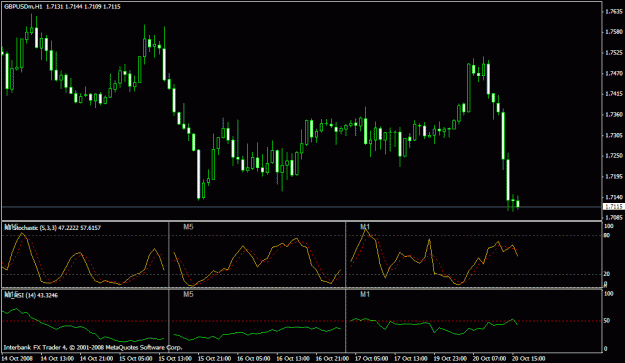
Task: Click the 16 Oct 05:00 time label
Action: (x=254, y=358)
